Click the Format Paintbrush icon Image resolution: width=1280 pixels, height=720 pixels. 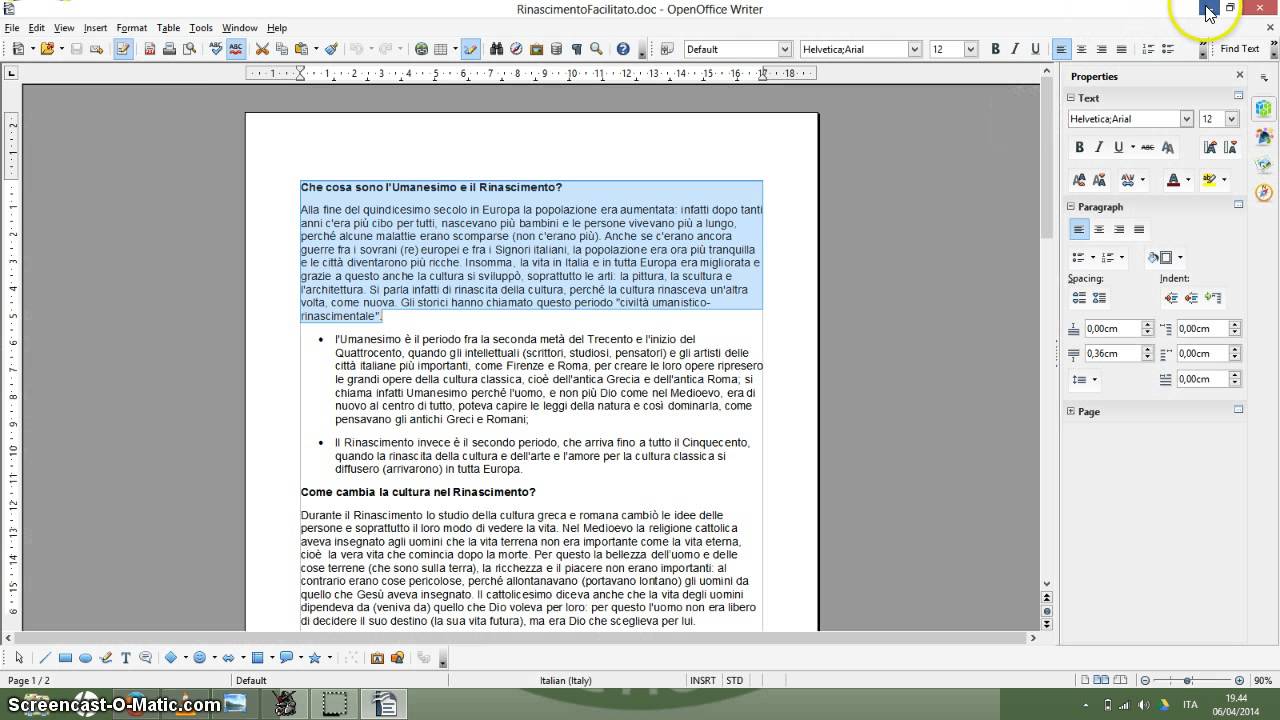coord(331,49)
